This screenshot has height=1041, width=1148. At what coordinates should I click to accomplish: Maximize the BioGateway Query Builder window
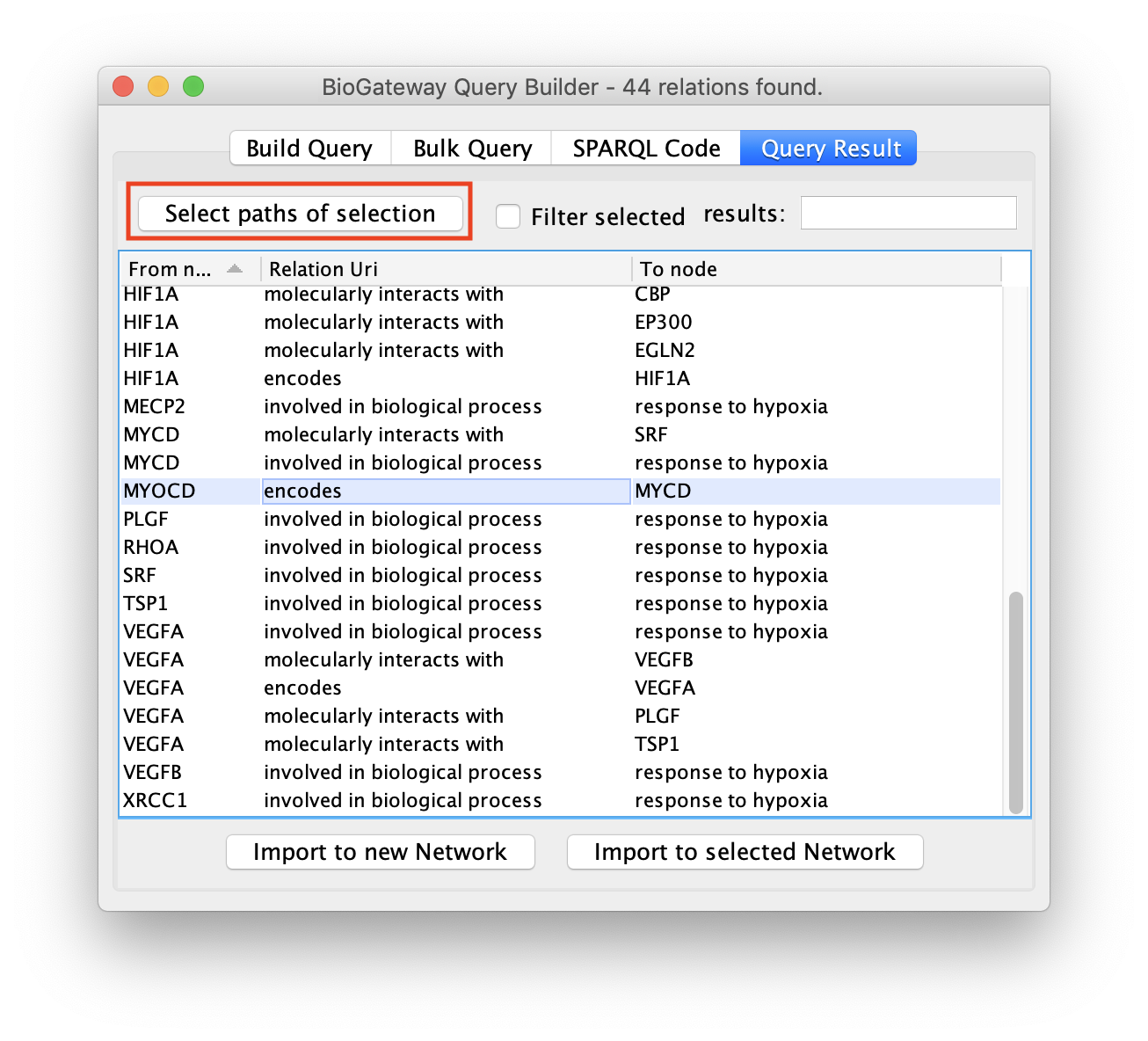pos(193,86)
